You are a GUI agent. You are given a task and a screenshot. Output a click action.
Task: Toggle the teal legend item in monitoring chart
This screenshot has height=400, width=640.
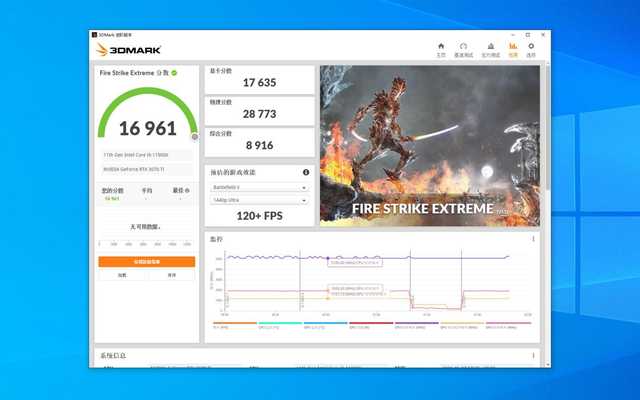click(x=280, y=325)
